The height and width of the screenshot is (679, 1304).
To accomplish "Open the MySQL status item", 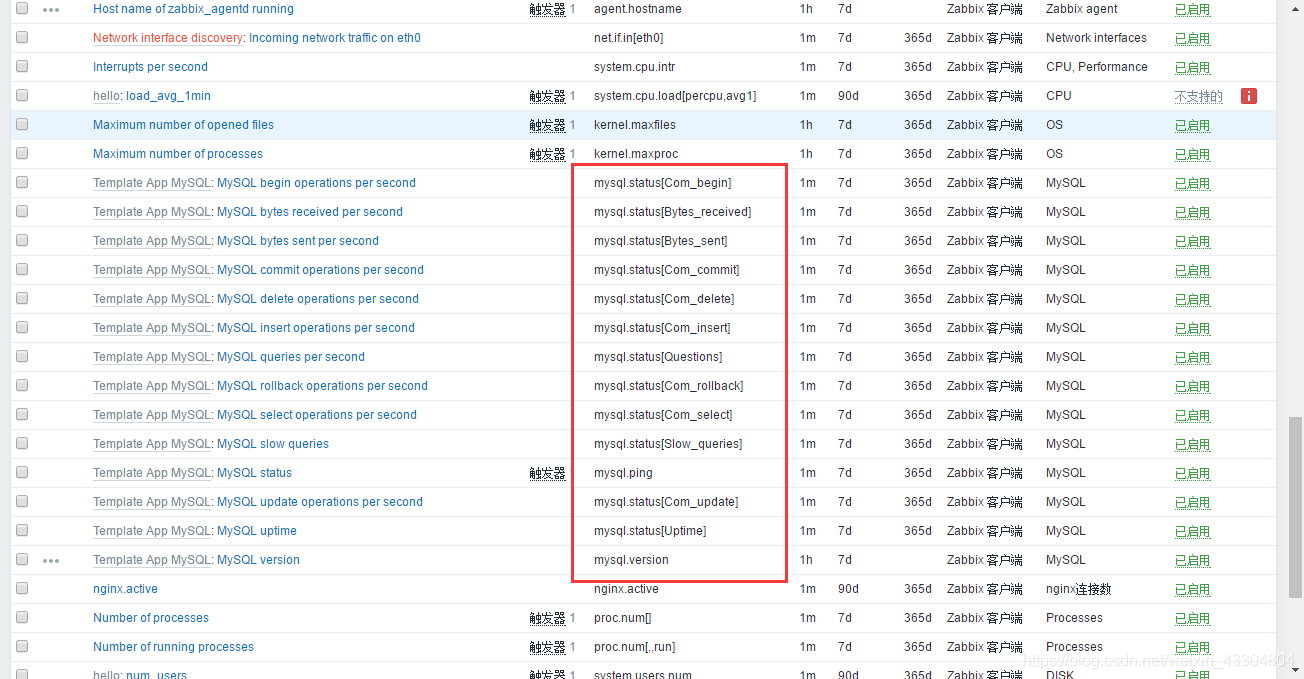I will point(254,473).
